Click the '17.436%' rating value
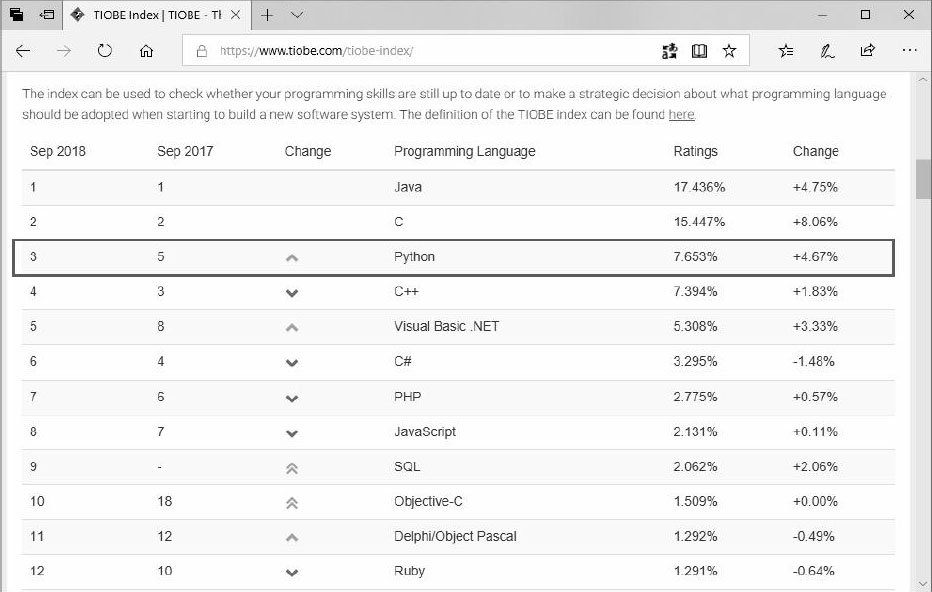Viewport: 932px width, 592px height. 699,187
